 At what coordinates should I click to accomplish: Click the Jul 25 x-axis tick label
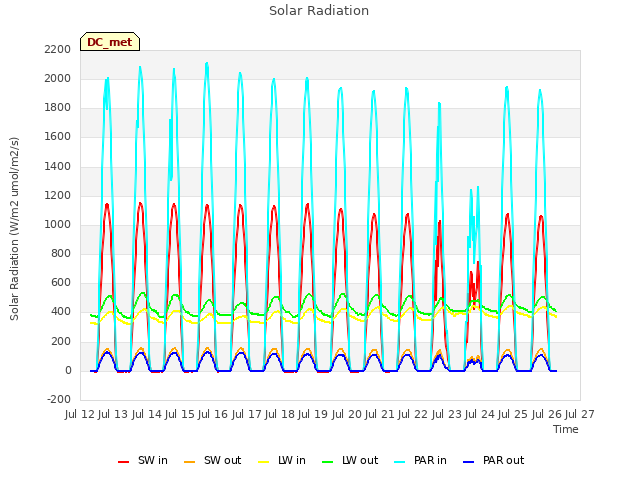point(513,414)
